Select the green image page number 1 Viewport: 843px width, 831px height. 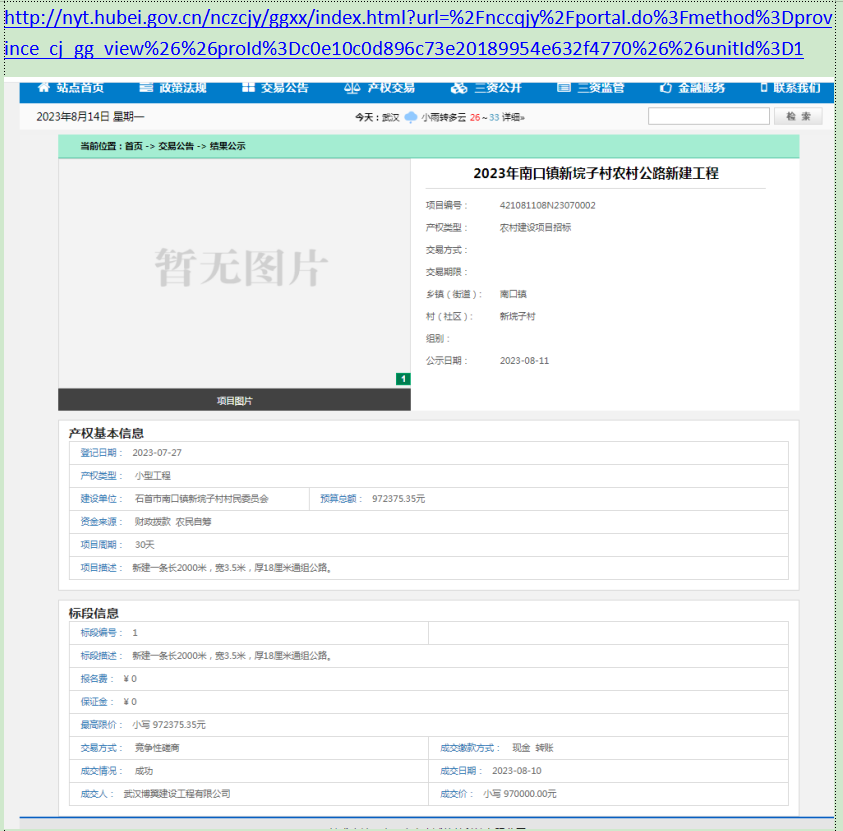click(403, 379)
